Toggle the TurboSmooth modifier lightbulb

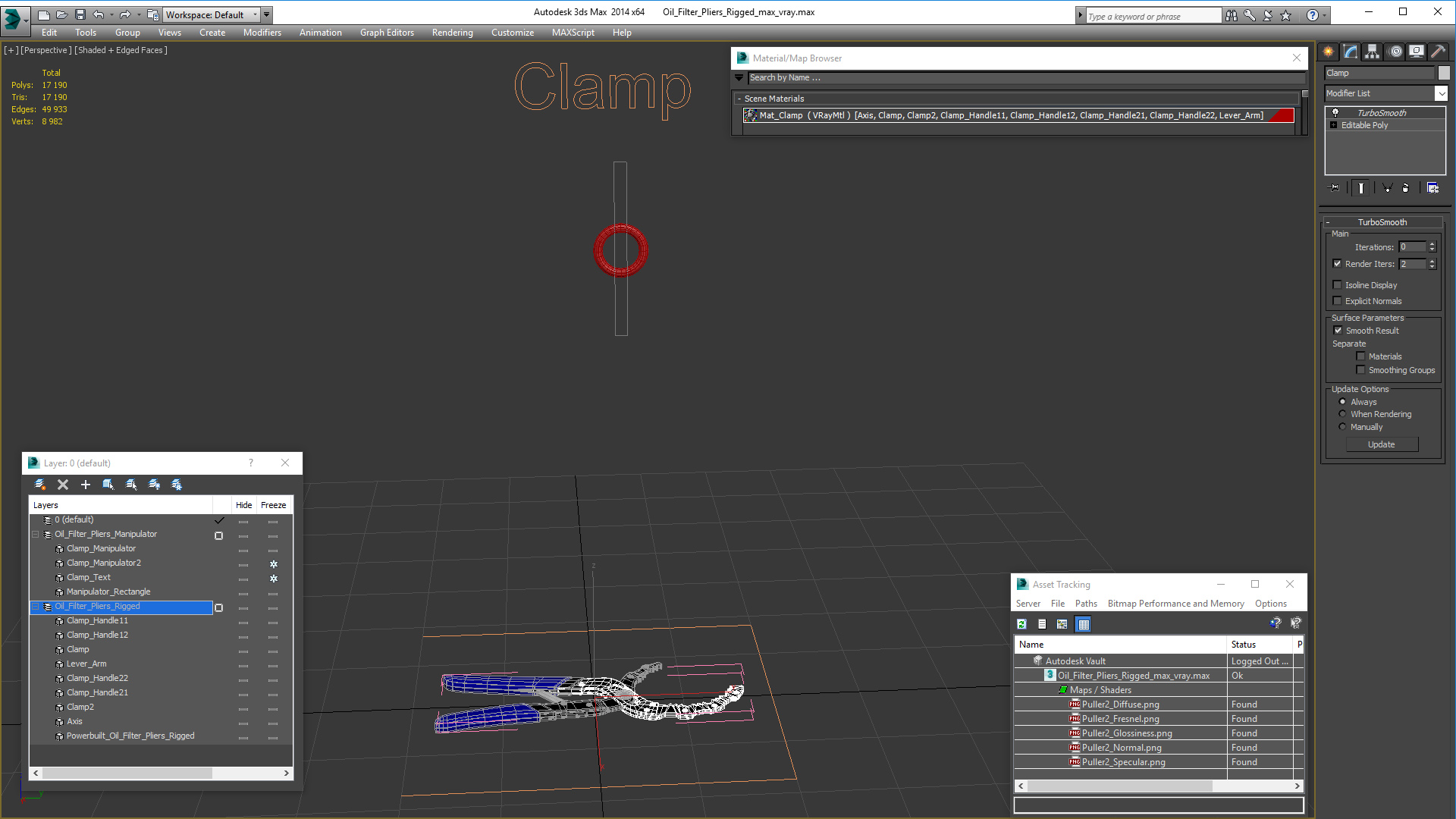coord(1335,113)
